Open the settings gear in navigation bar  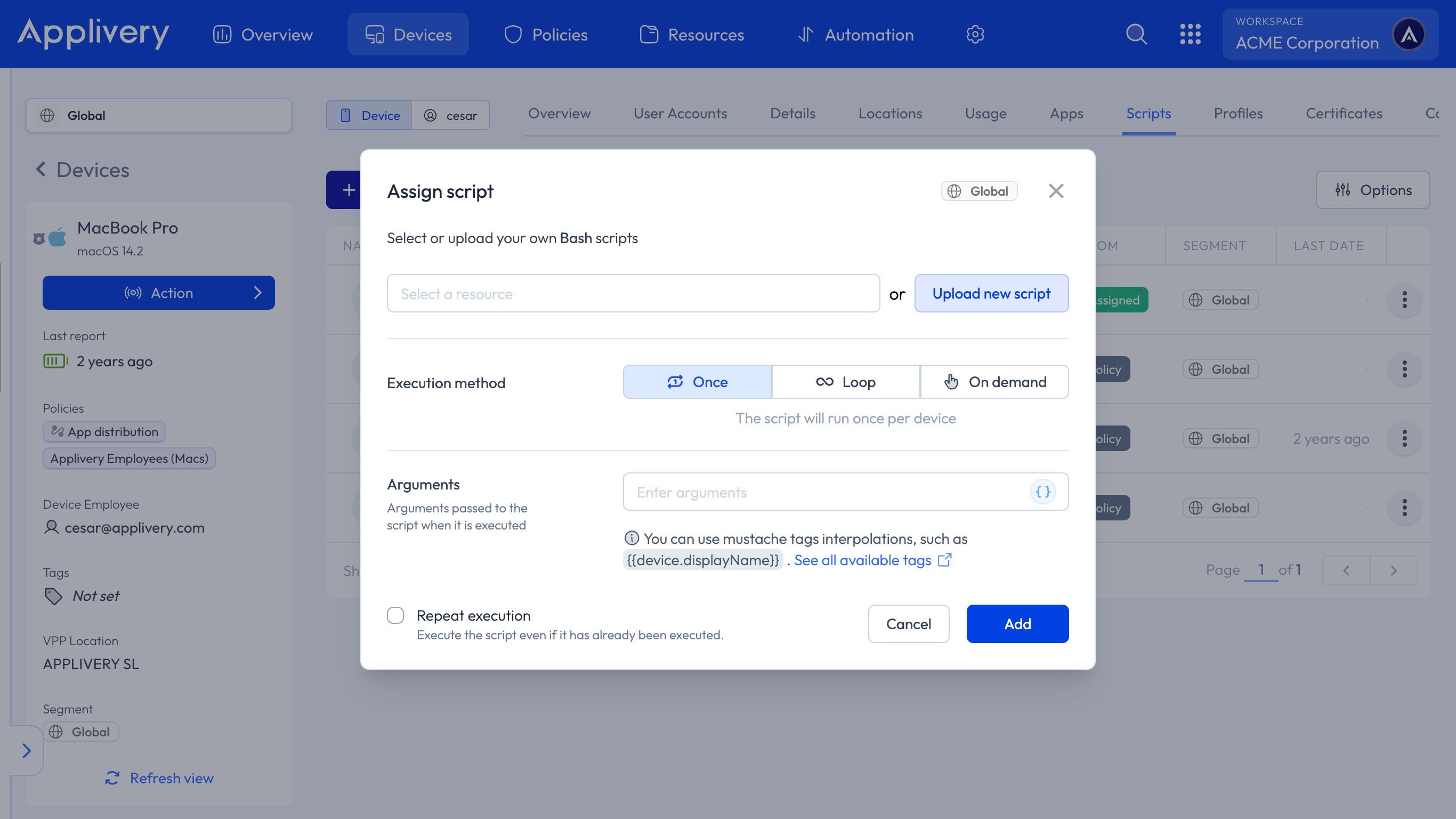click(x=975, y=35)
